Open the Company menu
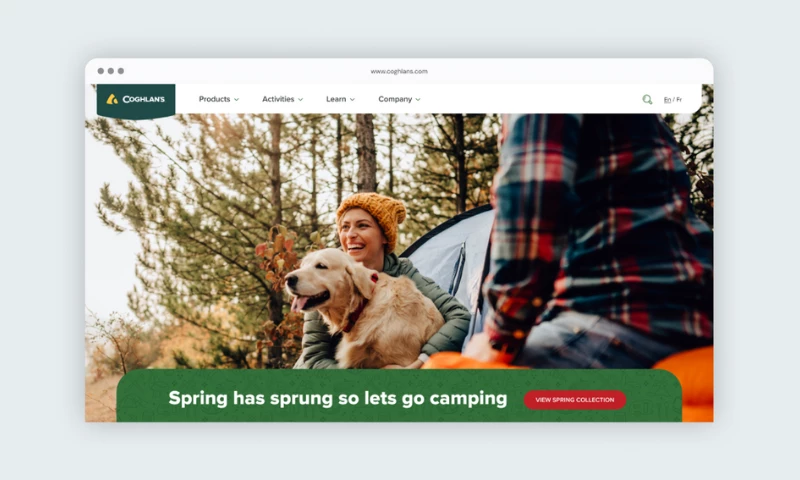 coord(395,99)
